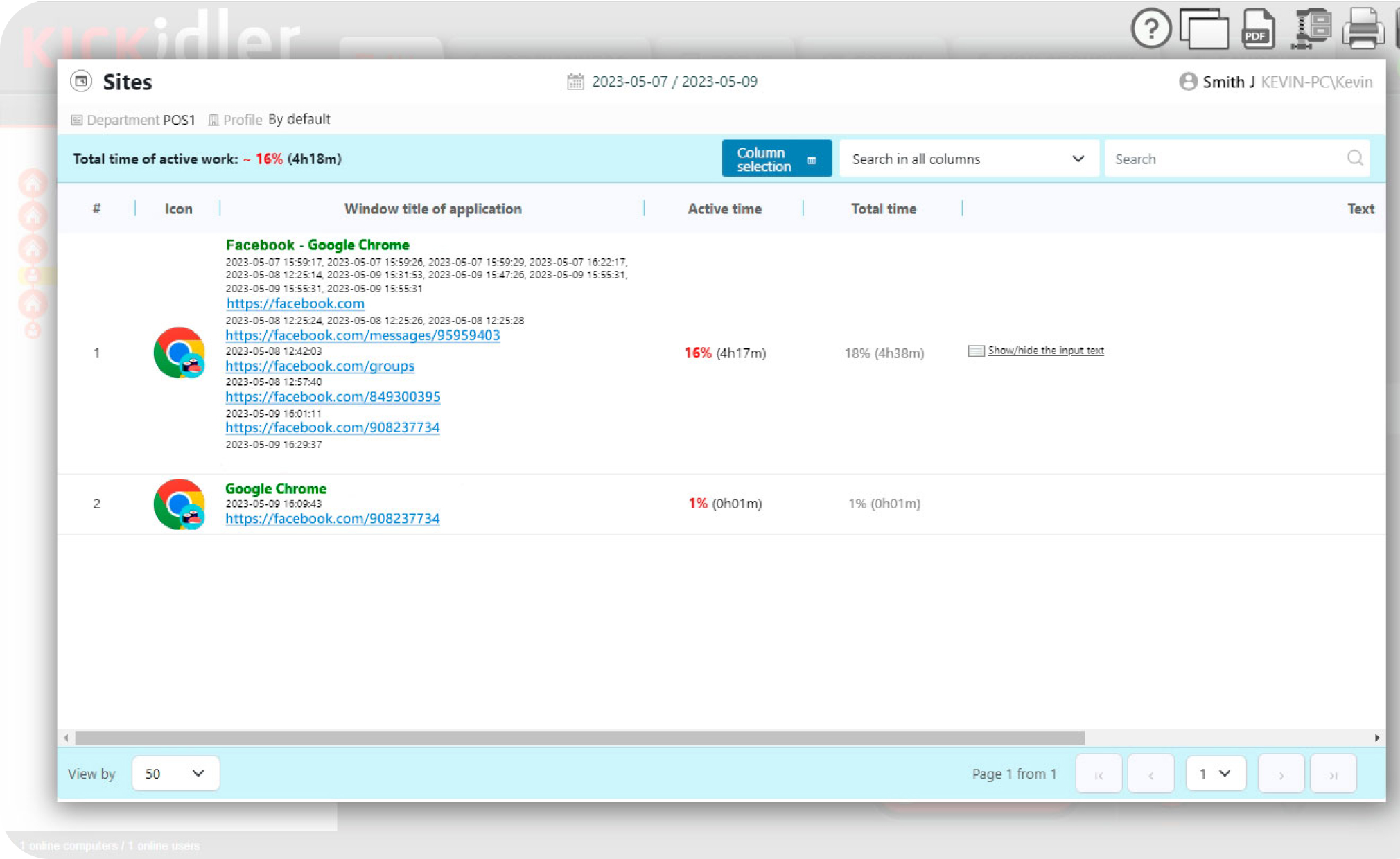Sort by Total time column header
This screenshot has width=1400, height=859.
click(884, 209)
